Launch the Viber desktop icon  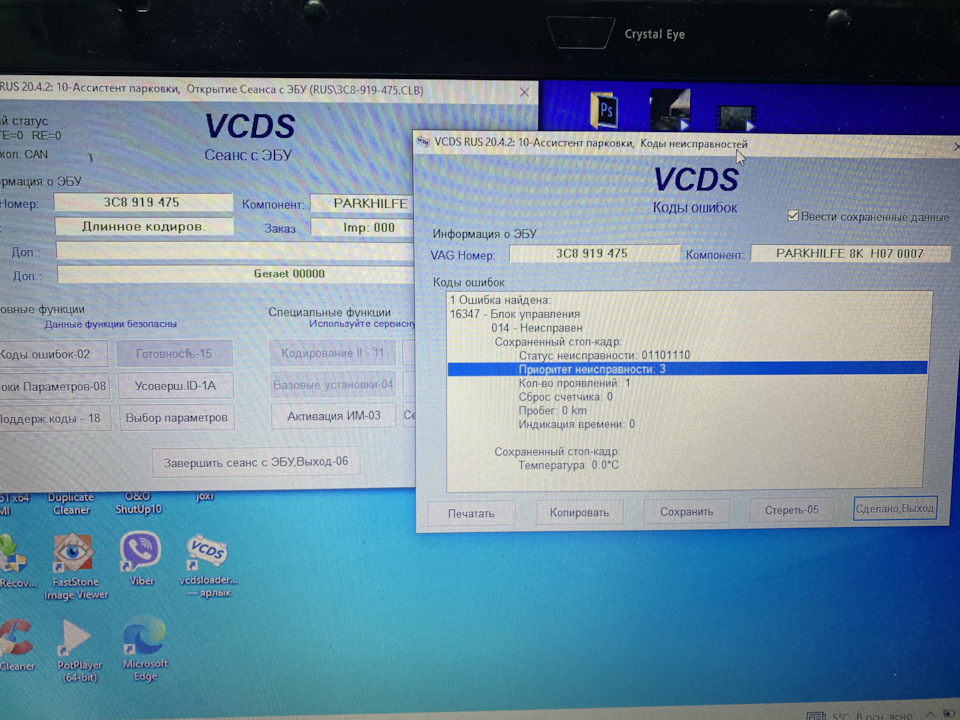pyautogui.click(x=141, y=558)
